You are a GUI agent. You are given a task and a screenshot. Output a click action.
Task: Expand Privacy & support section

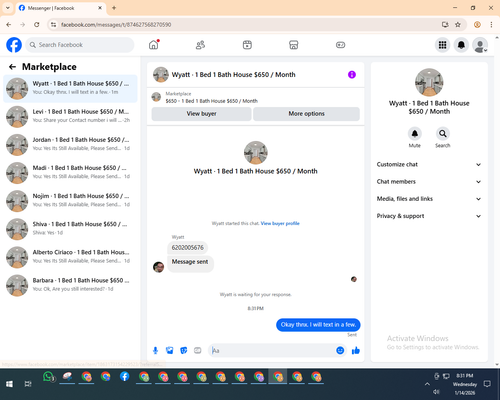click(429, 216)
